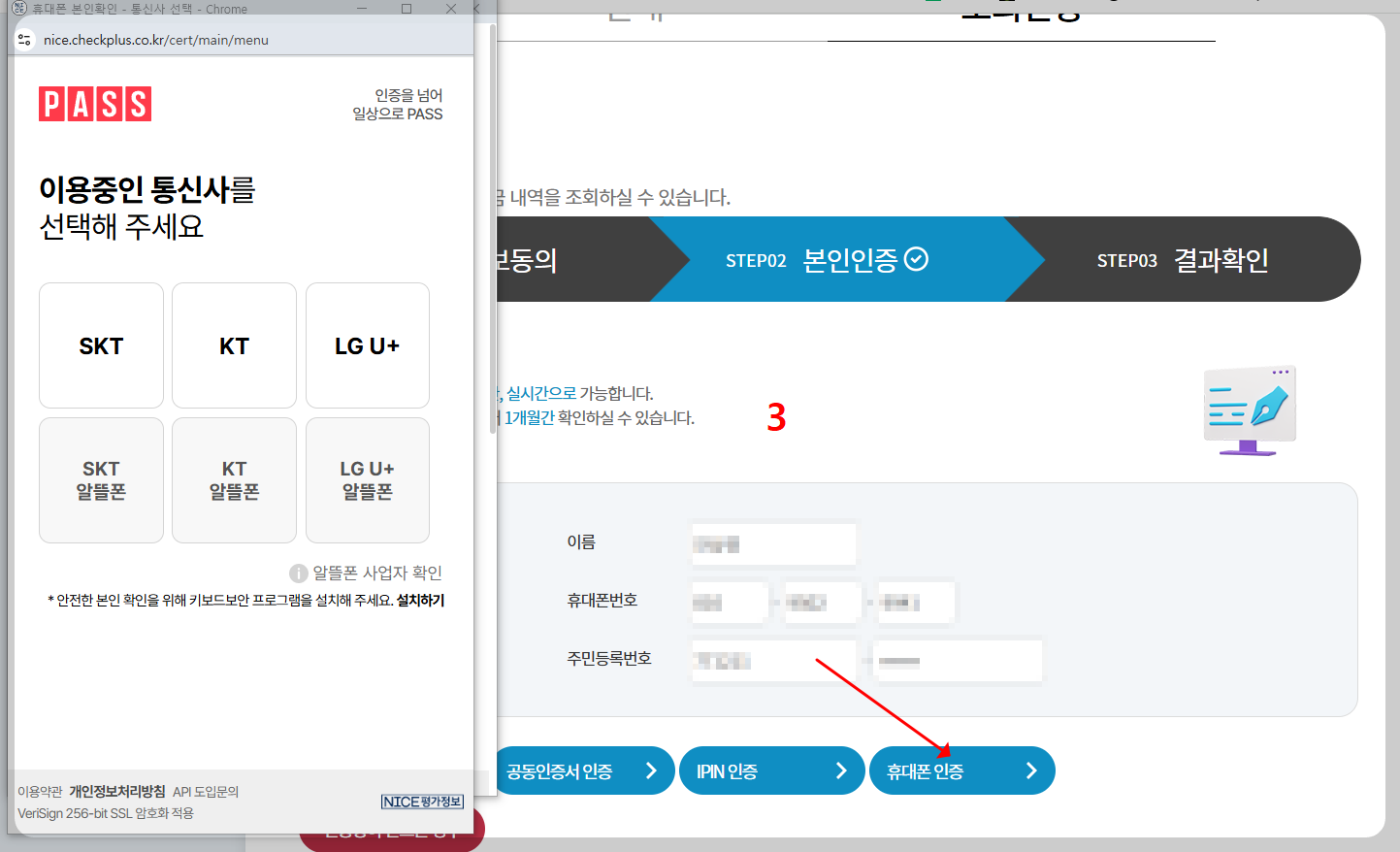
Task: Select LG U+ 알뜰폰 carrier tile
Action: 368,480
